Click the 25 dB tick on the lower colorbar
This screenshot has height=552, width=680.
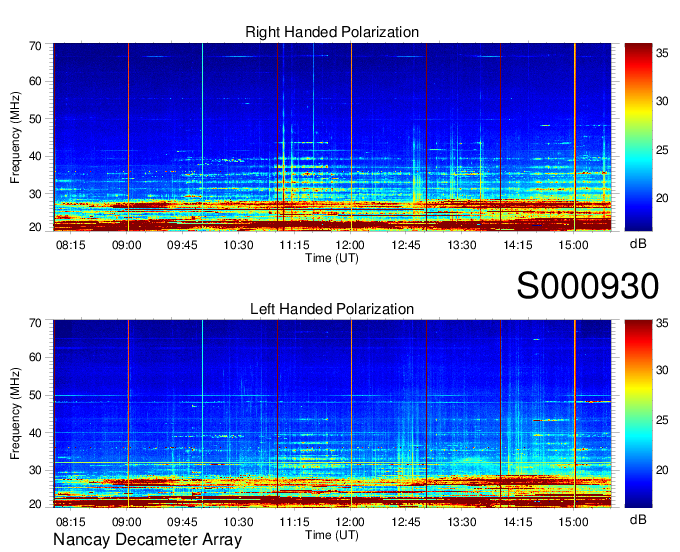pos(662,420)
